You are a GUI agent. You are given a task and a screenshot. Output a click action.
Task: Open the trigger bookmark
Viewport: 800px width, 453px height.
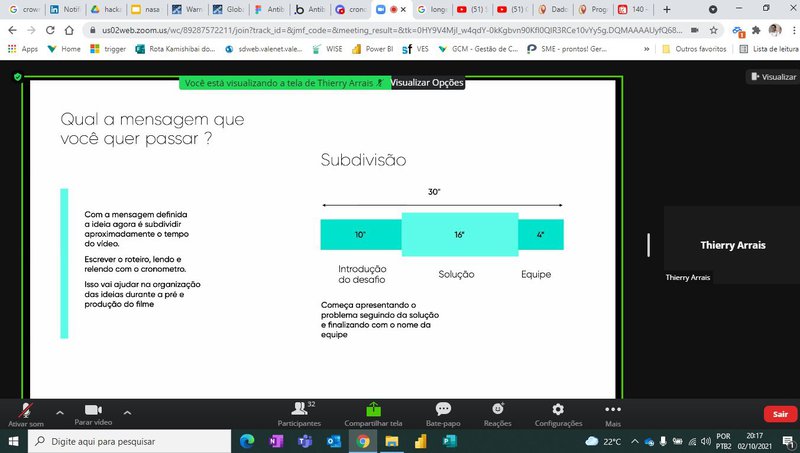[x=108, y=49]
